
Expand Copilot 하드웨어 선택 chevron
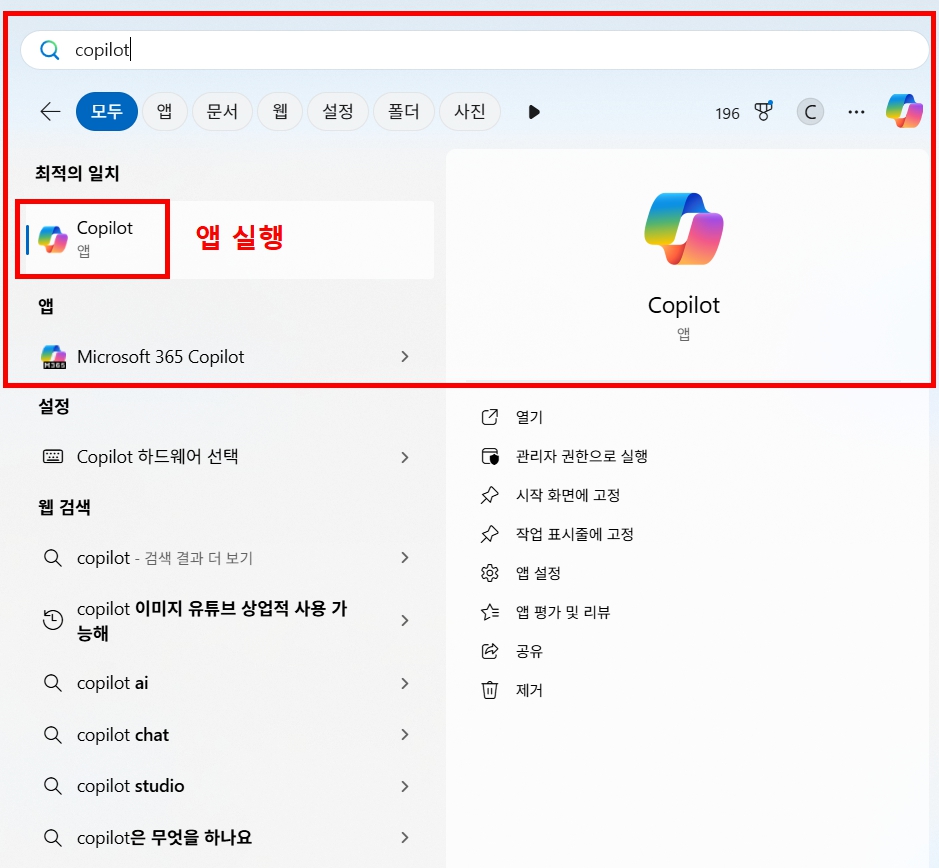[405, 457]
